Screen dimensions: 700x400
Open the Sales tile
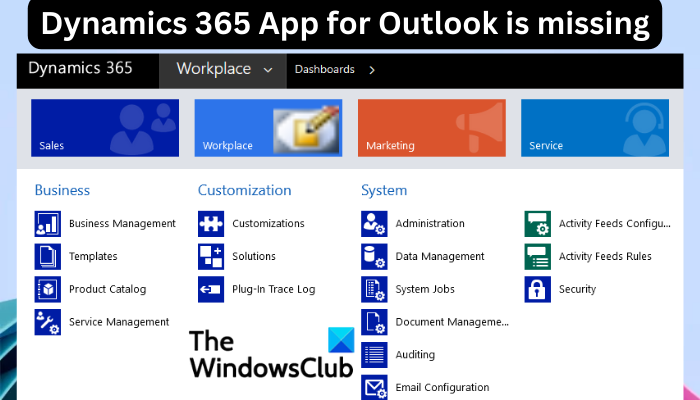(x=105, y=128)
